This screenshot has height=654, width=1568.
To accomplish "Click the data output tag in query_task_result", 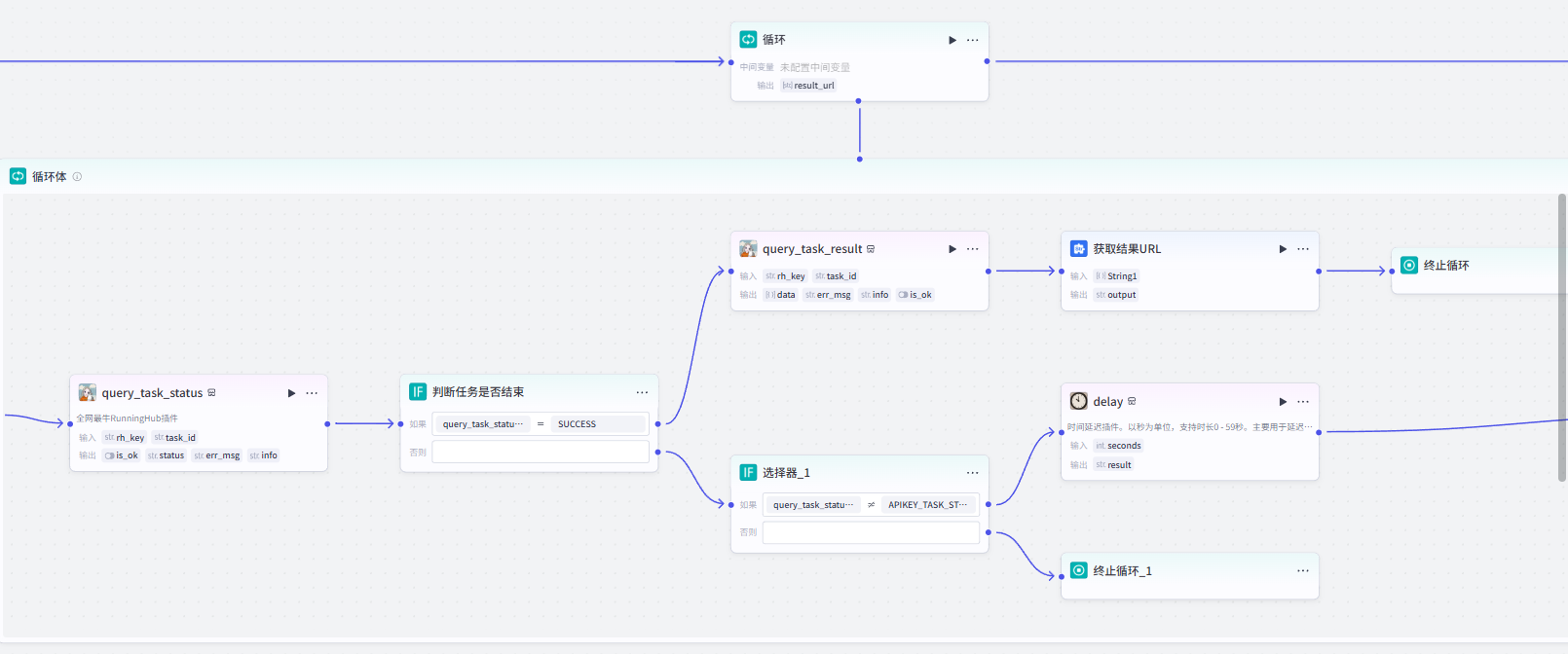I will 780,295.
